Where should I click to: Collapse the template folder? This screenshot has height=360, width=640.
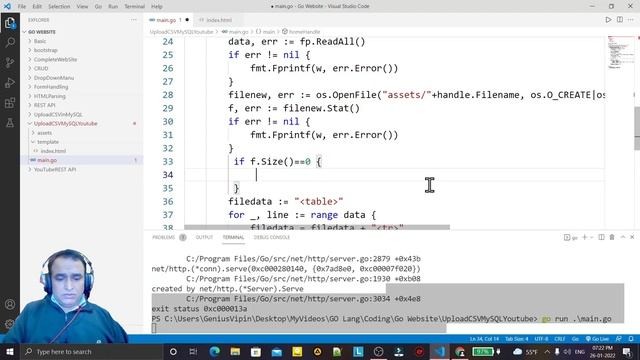tap(48, 142)
